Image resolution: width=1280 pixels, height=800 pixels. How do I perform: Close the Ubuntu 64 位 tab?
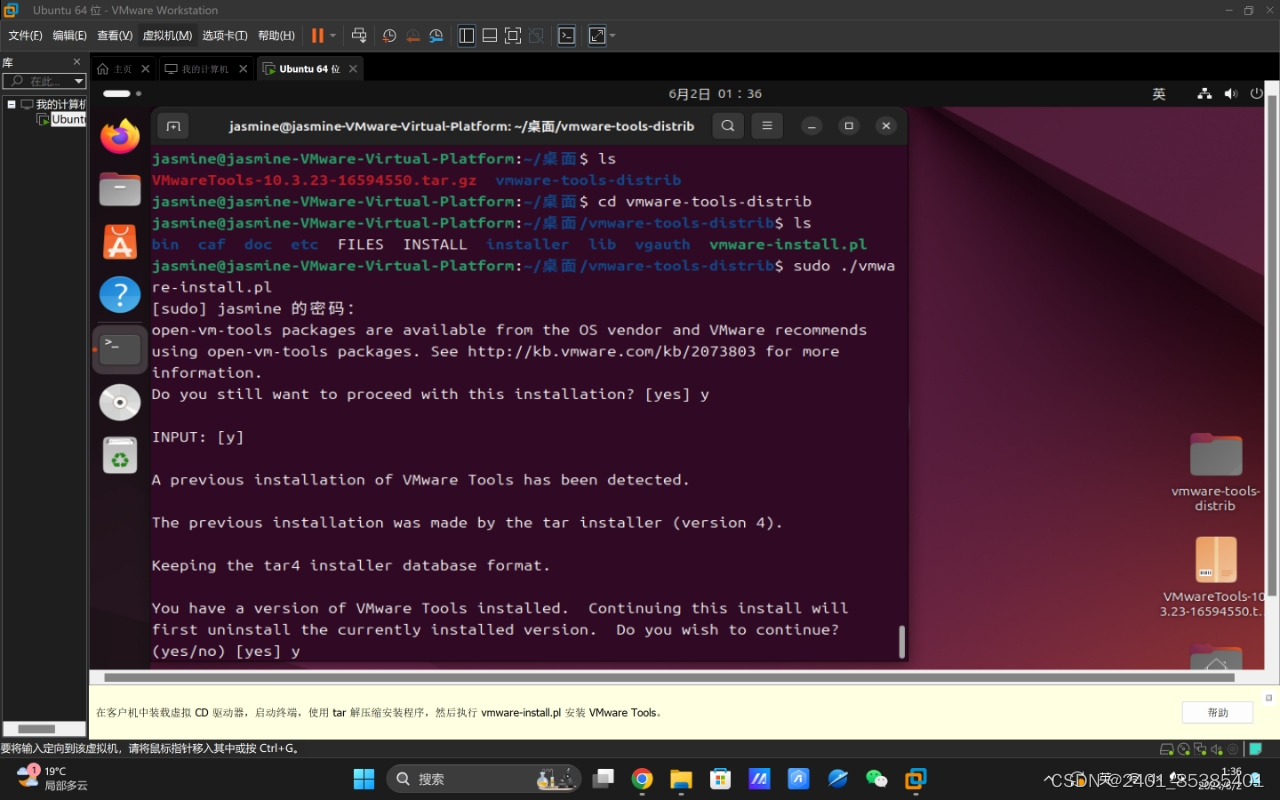tap(352, 69)
